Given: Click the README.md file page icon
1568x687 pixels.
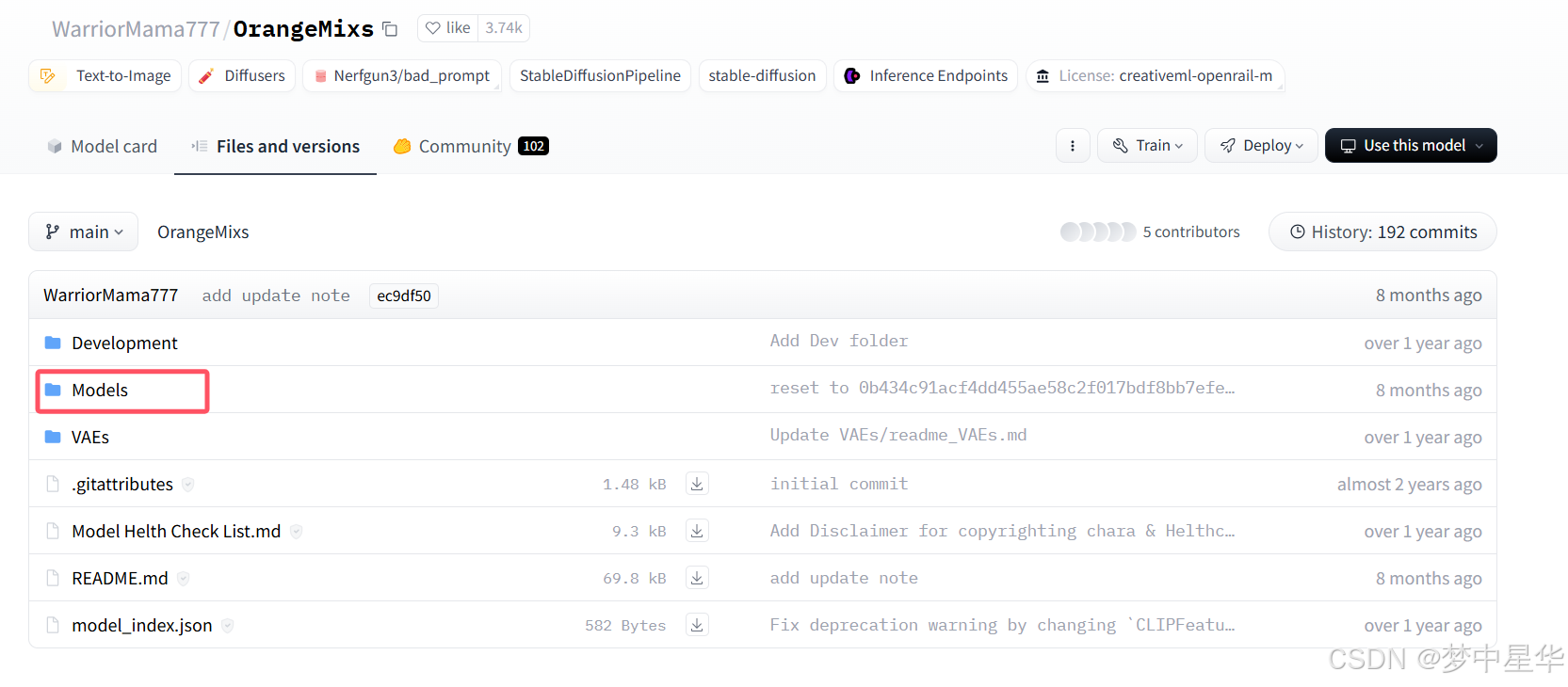Looking at the screenshot, I should click(53, 578).
